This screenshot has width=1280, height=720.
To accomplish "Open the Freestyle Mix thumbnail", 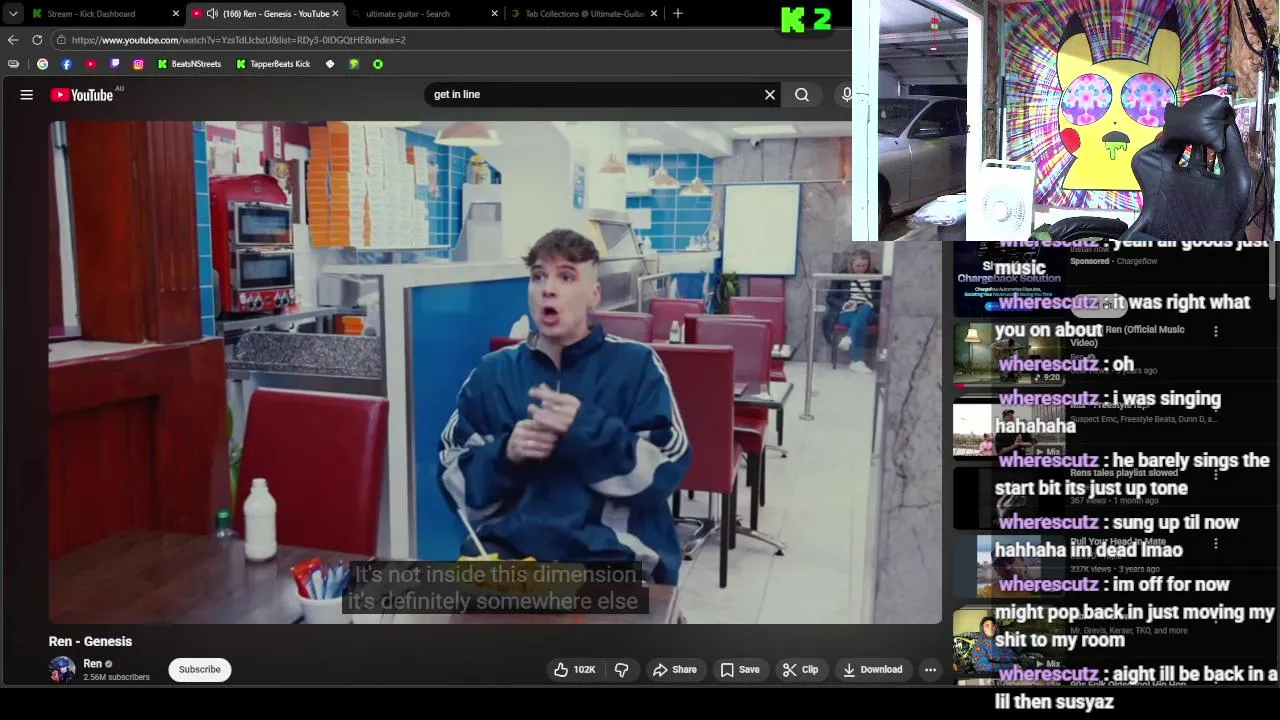I will (x=1008, y=428).
